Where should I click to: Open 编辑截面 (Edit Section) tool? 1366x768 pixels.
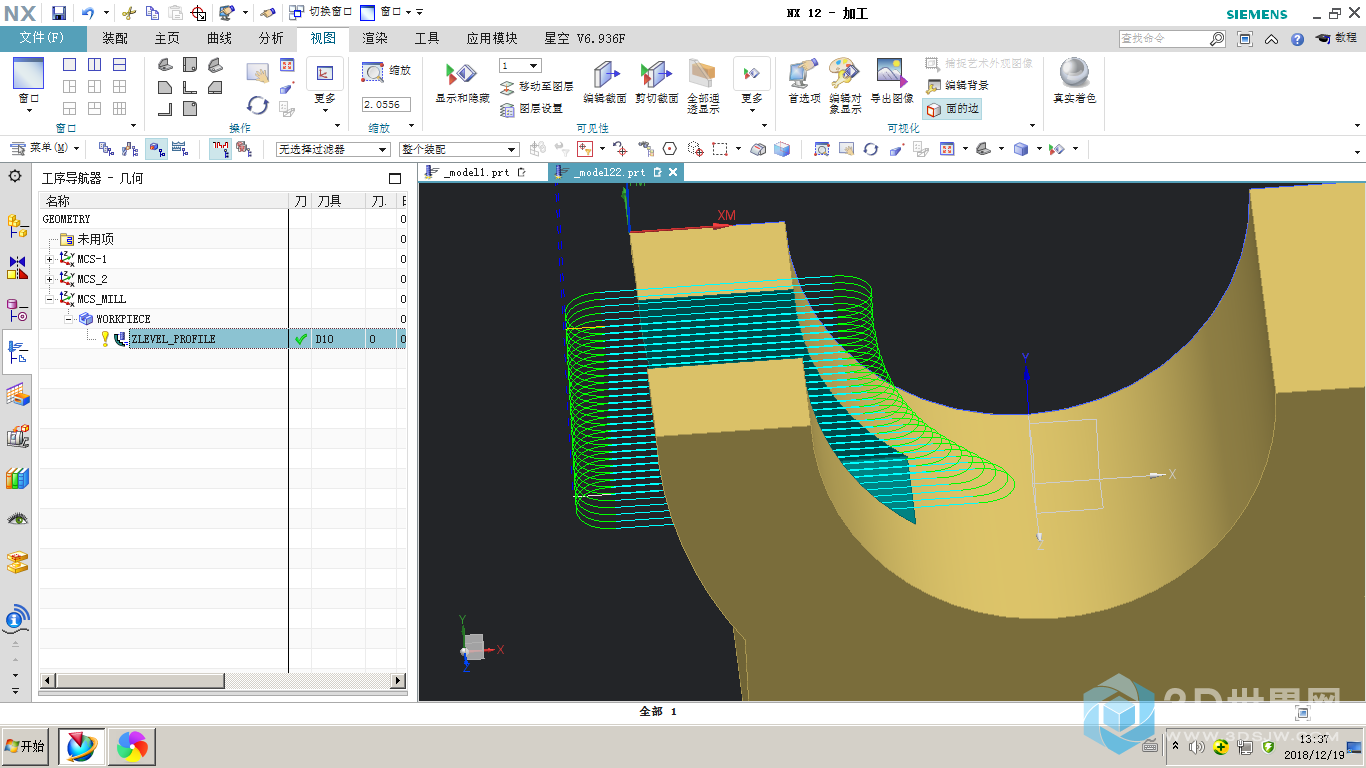[x=605, y=75]
